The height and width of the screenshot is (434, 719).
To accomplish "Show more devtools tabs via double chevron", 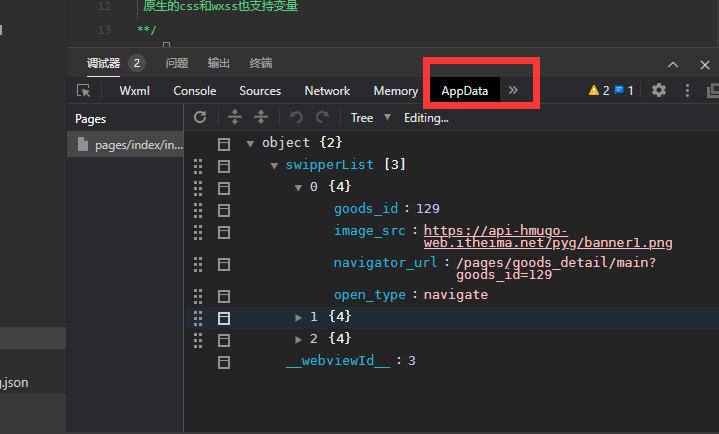I will (513, 90).
